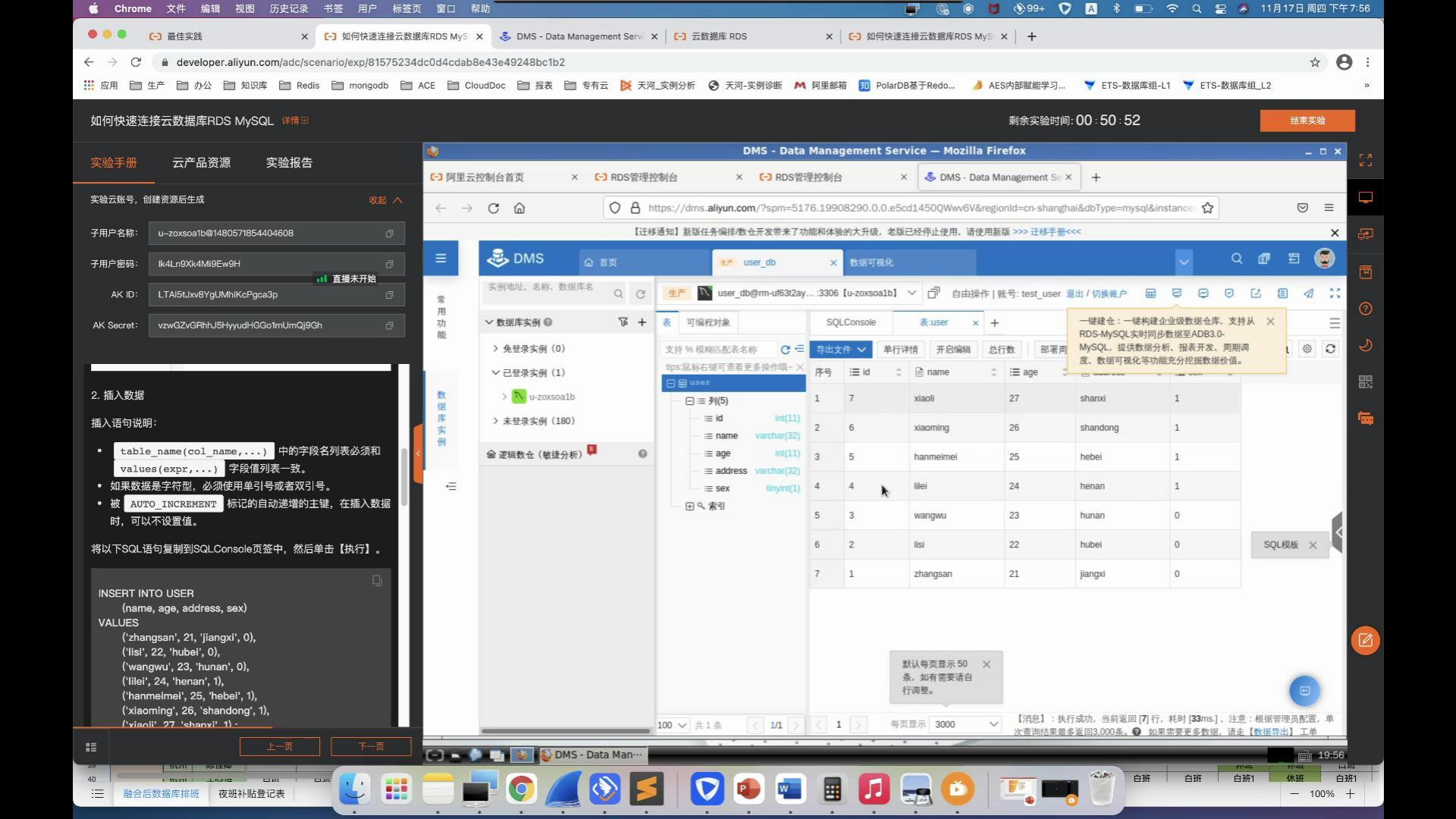Click the 结束实验 button
1456x819 pixels.
(1307, 121)
